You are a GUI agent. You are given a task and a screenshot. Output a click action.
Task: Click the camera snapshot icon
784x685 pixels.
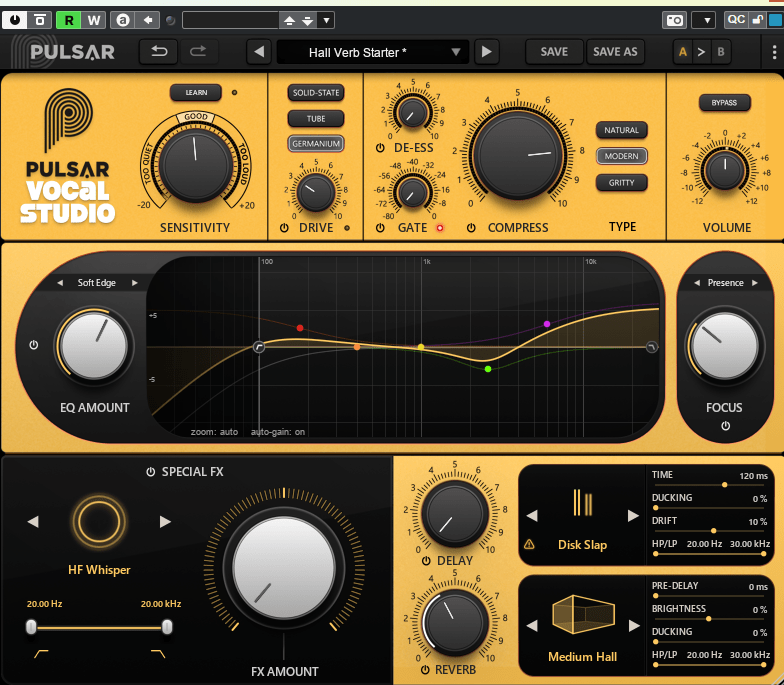point(674,20)
